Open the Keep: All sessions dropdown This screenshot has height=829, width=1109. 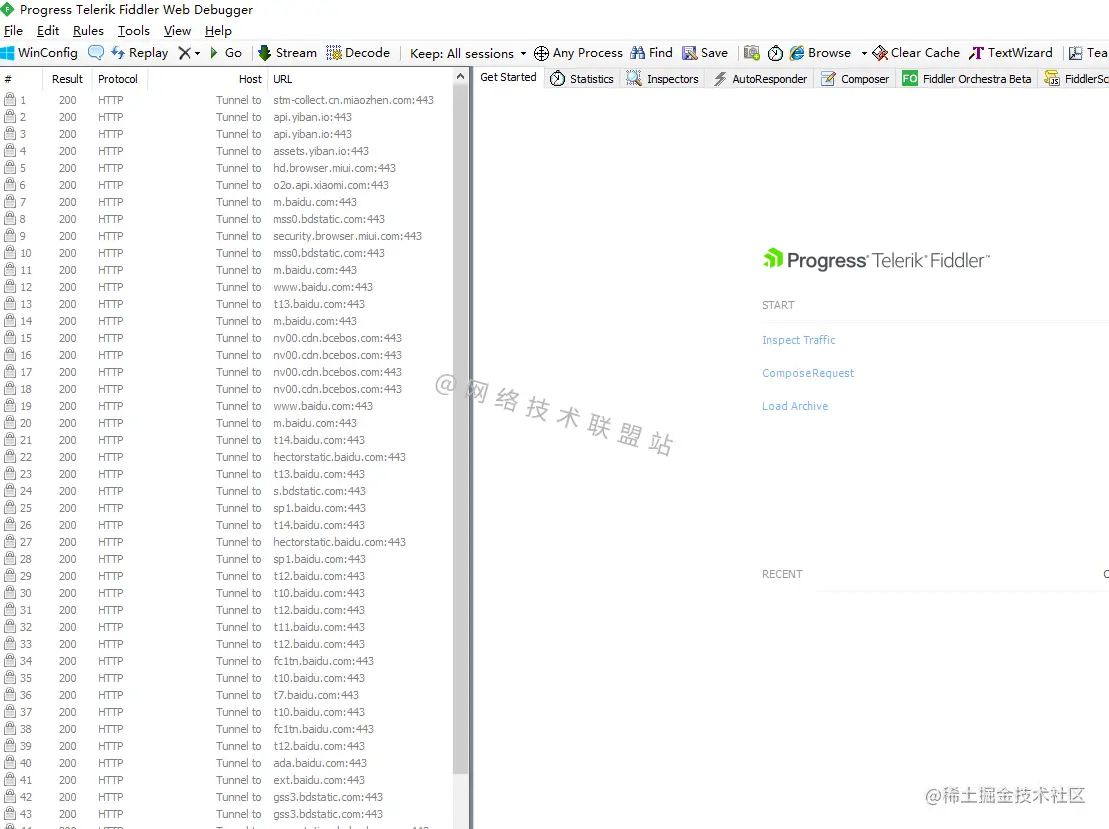click(468, 54)
